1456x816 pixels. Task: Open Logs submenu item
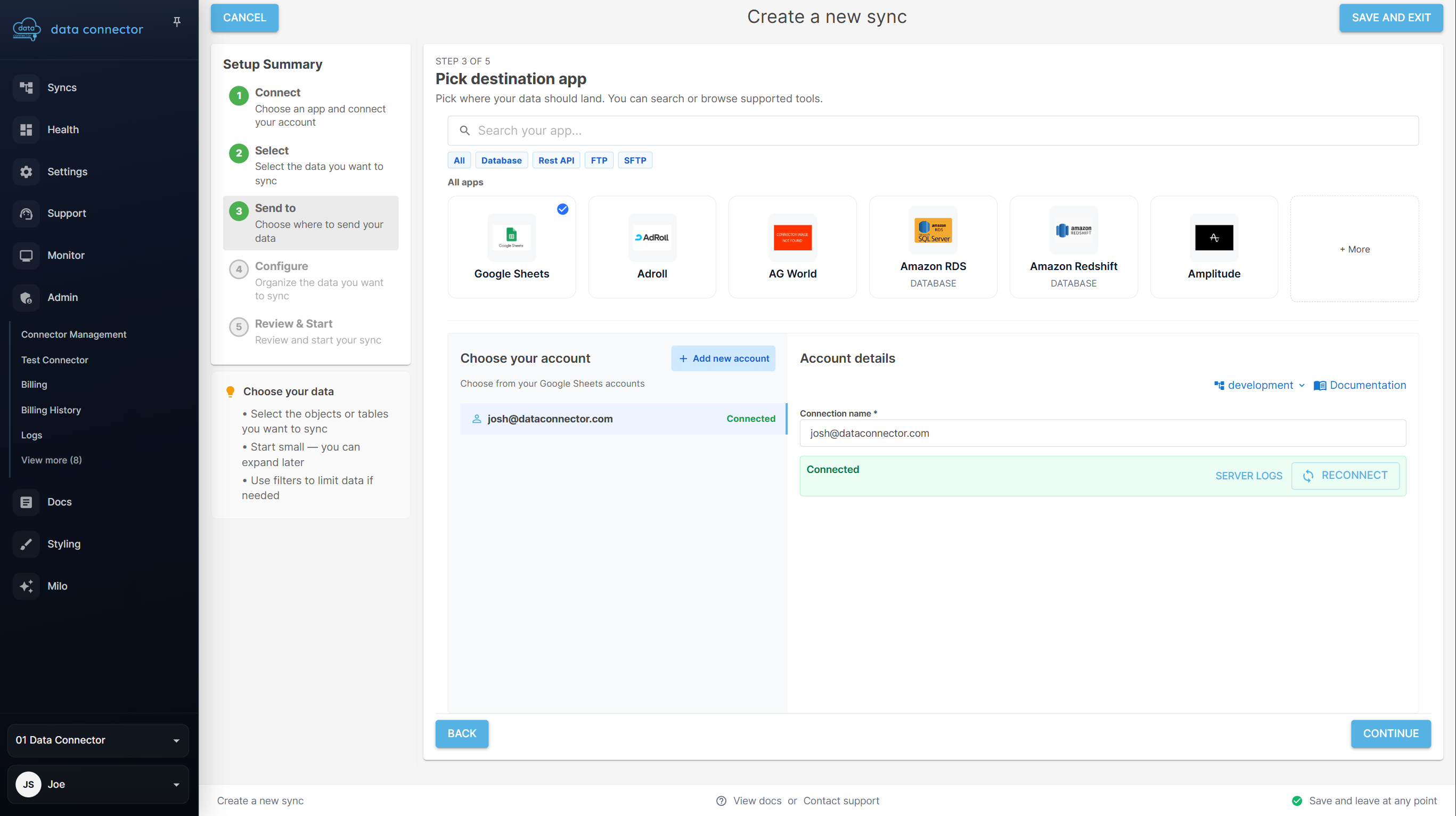pyautogui.click(x=31, y=435)
